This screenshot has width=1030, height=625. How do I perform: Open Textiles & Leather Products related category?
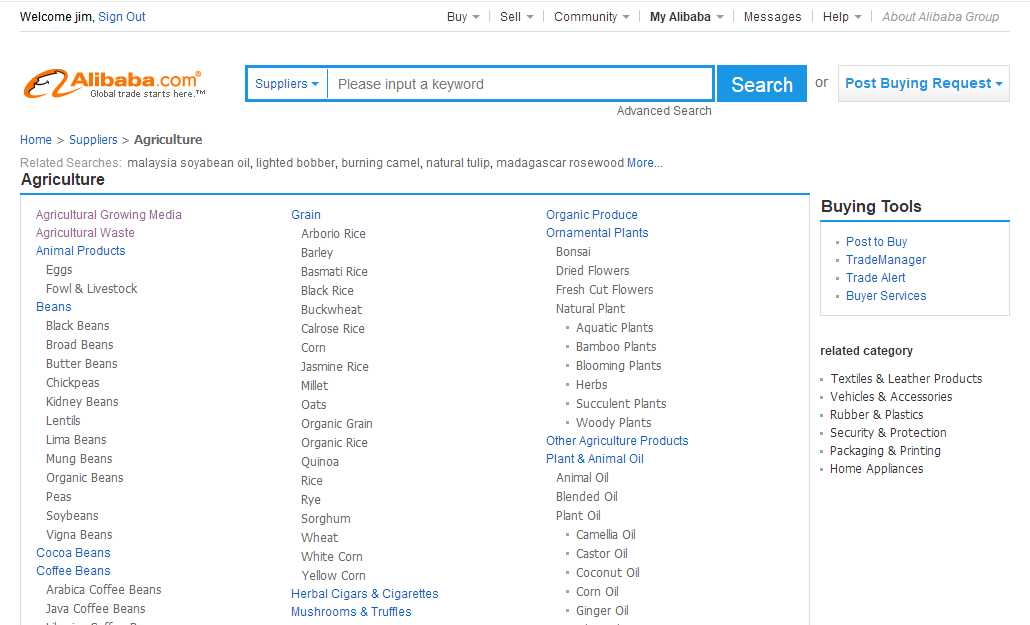click(906, 379)
